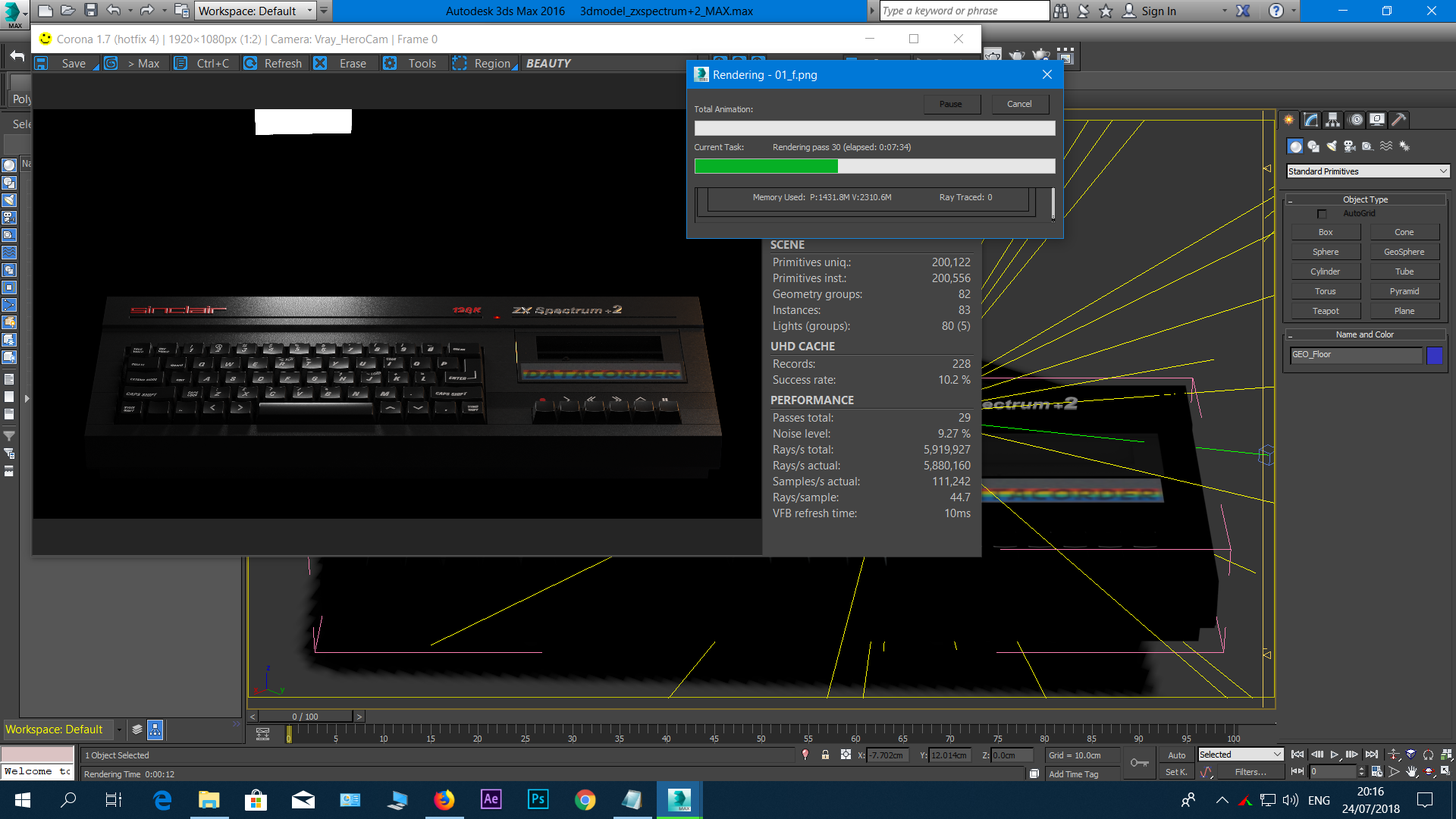Viewport: 1456px width, 819px height.
Task: Click the Undo arrow in the quick access toolbar
Action: pyautogui.click(x=114, y=11)
